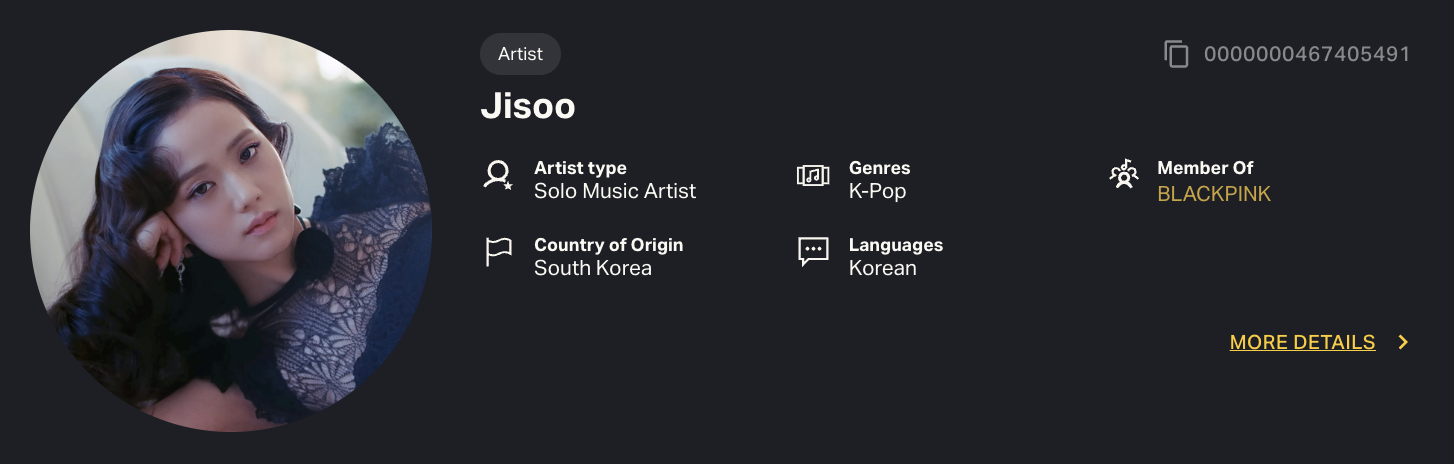
Task: Select the Korean language value
Action: point(883,268)
